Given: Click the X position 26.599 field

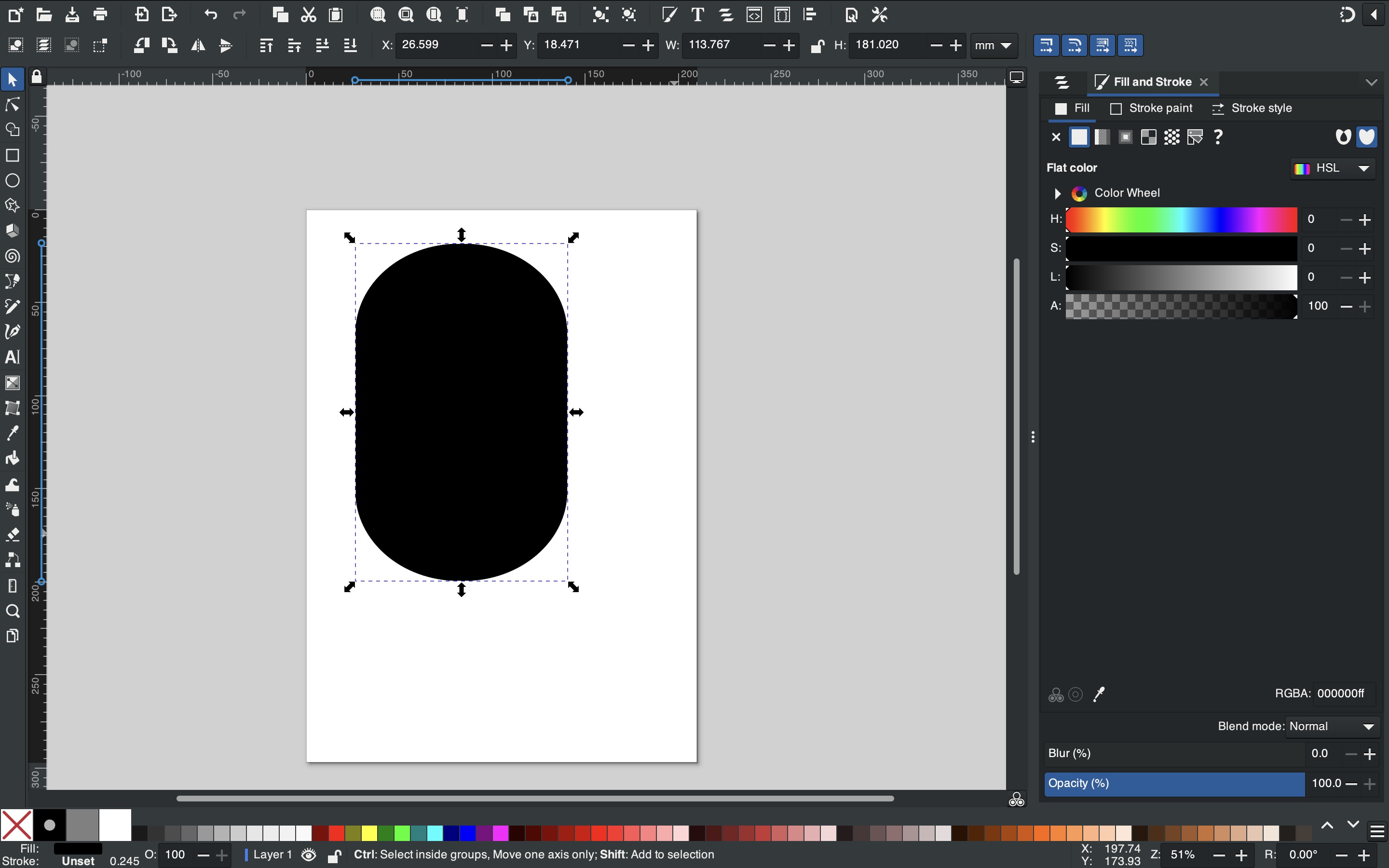Looking at the screenshot, I should (437, 45).
